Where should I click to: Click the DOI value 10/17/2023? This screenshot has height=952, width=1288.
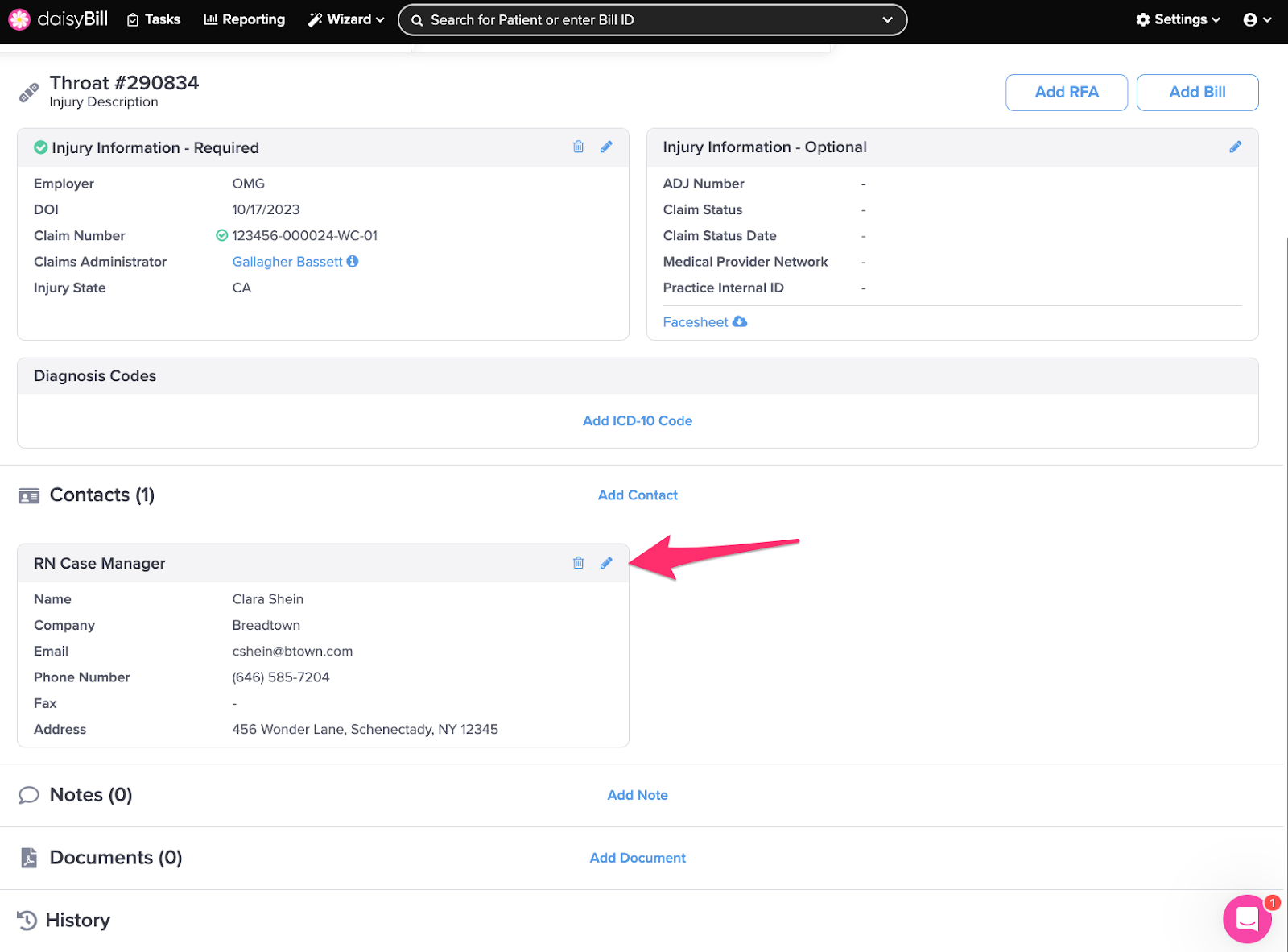(x=266, y=209)
